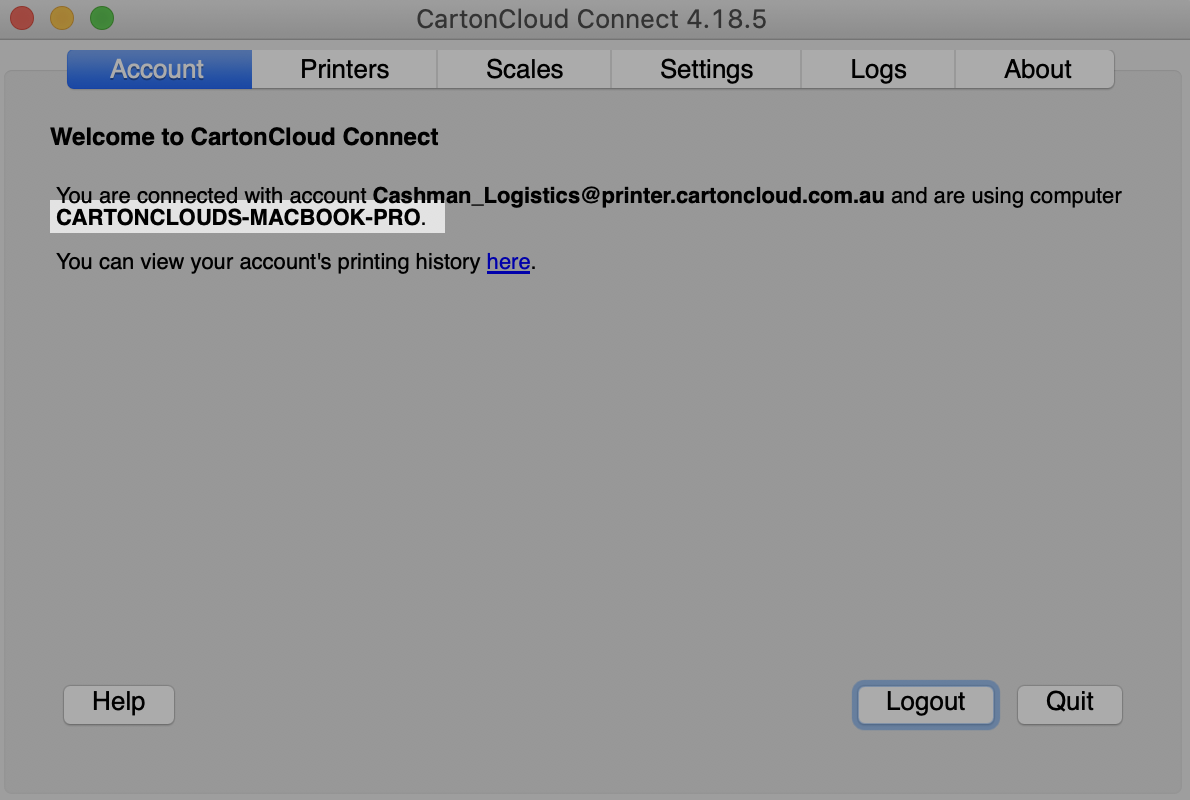Open printing history via the 'here' link
1190x800 pixels.
click(508, 262)
